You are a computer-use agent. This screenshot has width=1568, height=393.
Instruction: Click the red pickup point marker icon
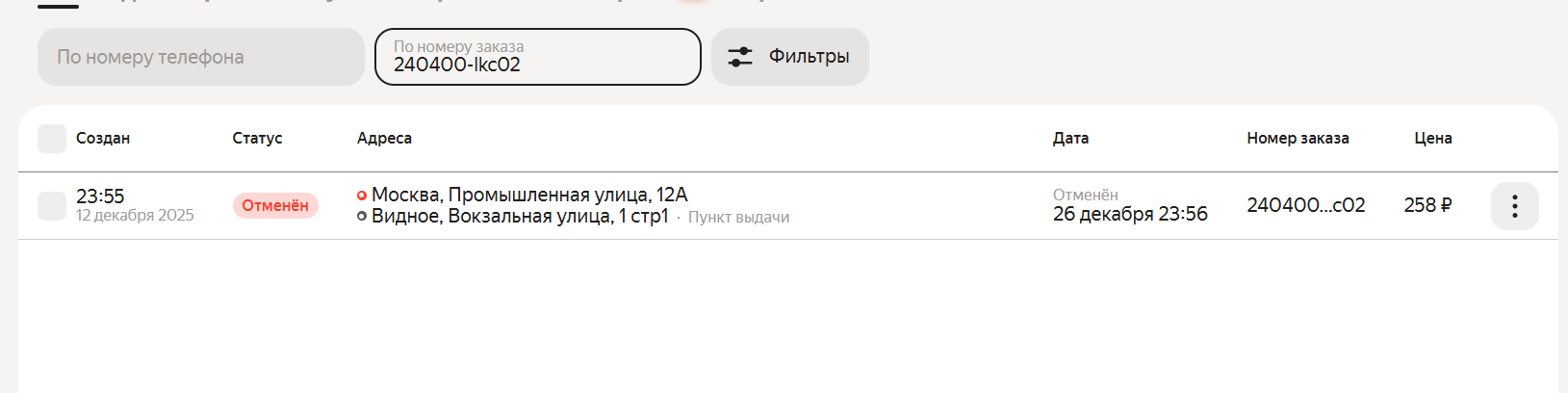pos(362,196)
